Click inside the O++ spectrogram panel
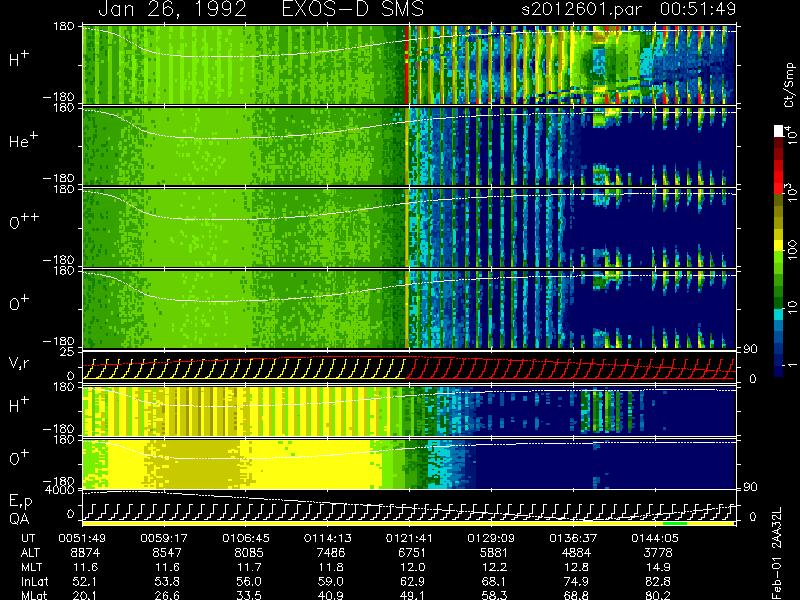800x600 pixels. [409, 228]
